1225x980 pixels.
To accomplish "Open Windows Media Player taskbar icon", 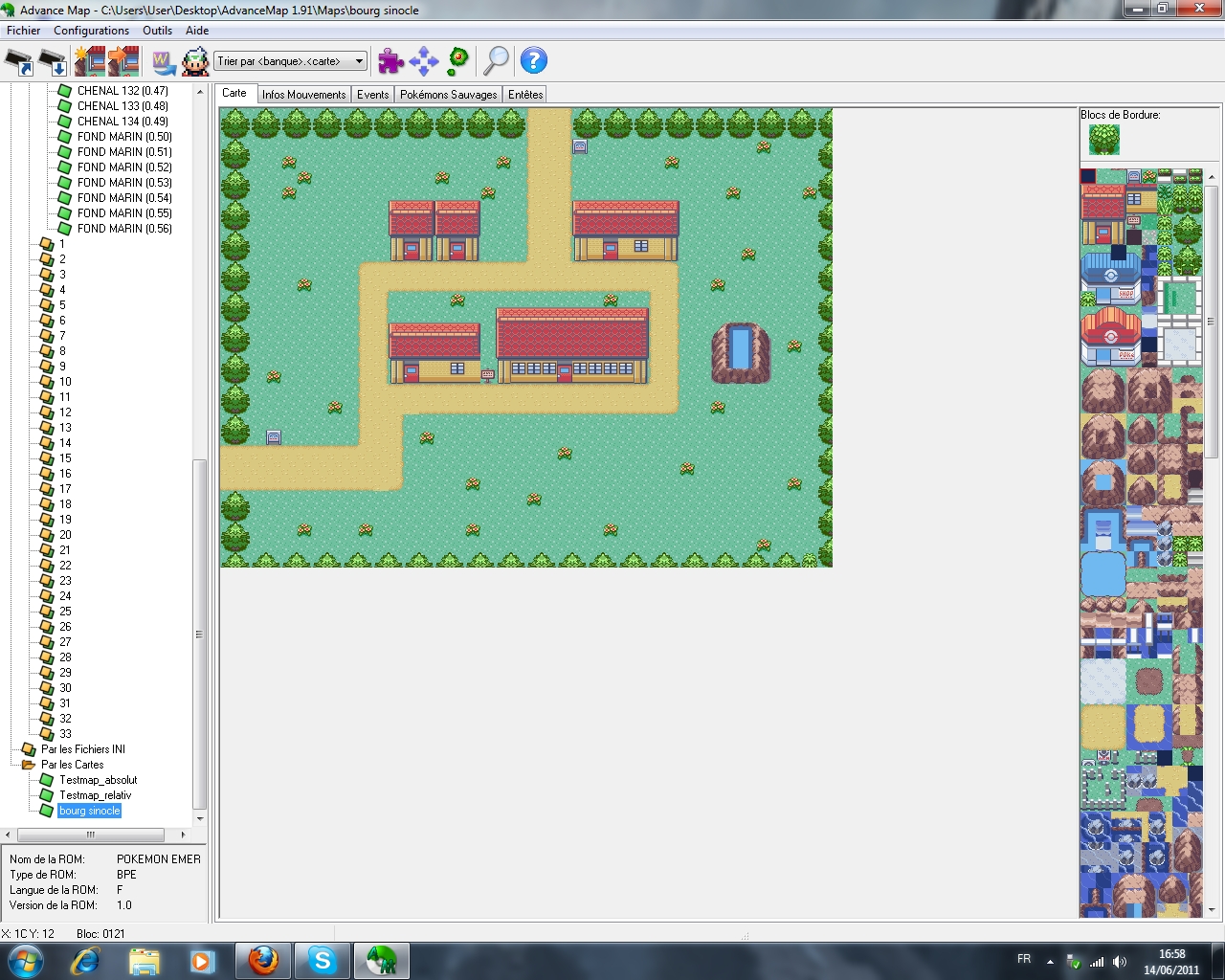I will [x=202, y=961].
